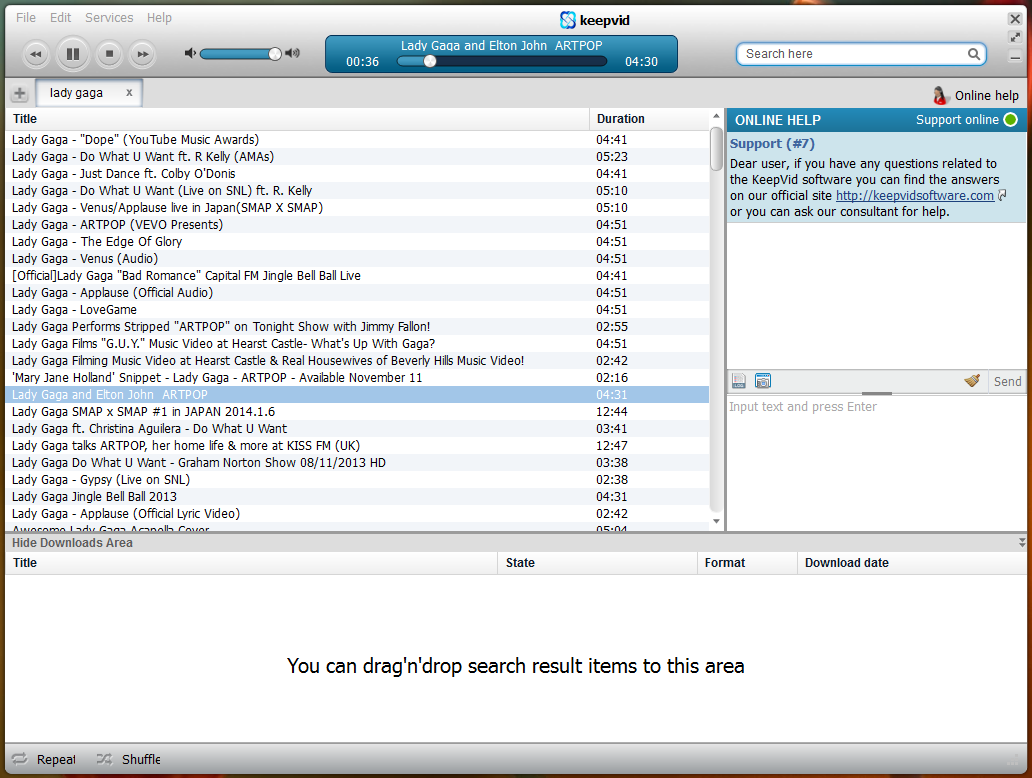Sort results by the Duration column header
1032x778 pixels.
point(649,119)
